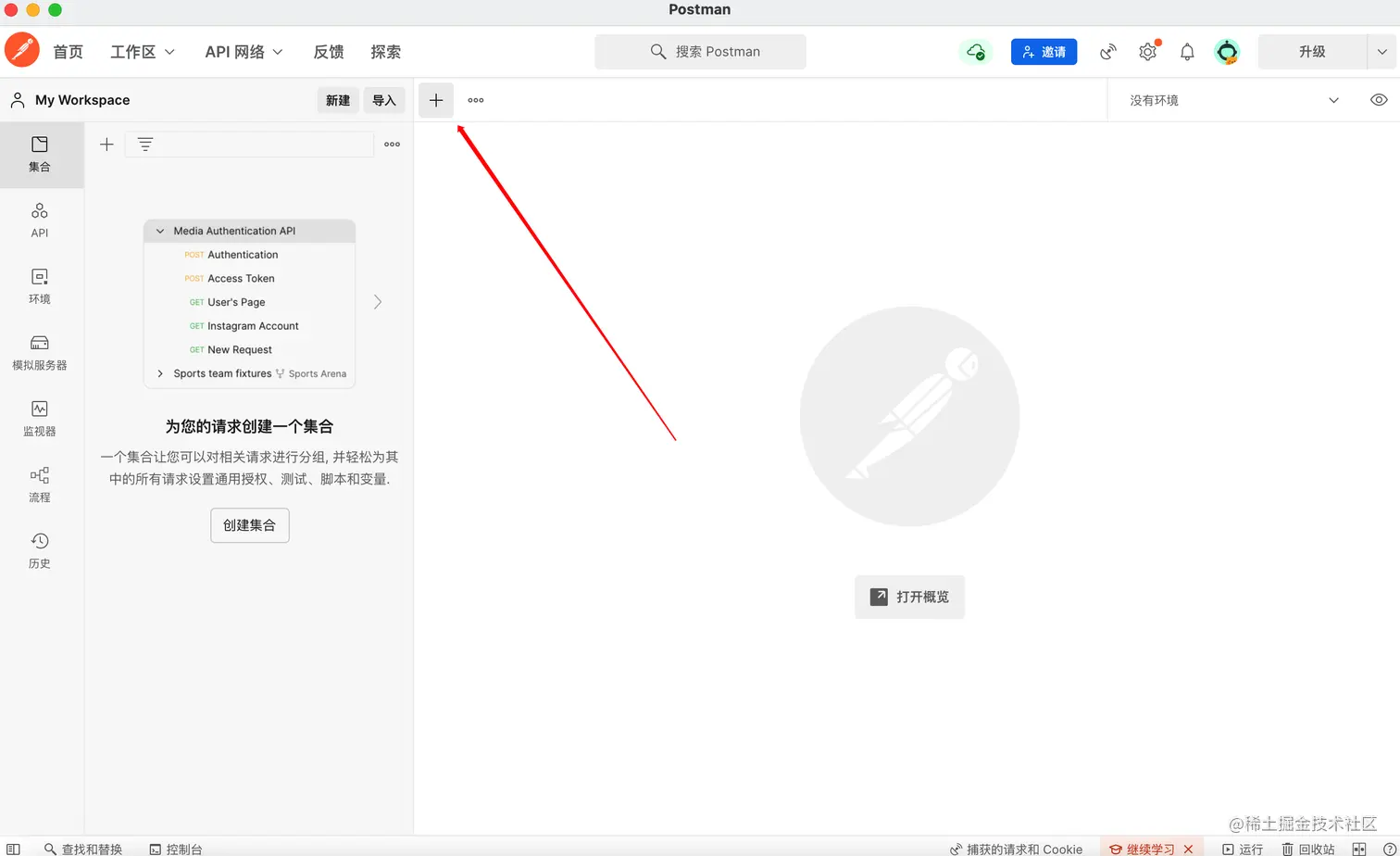Click the My Workspace title
Image resolution: width=1400 pixels, height=856 pixels.
tap(82, 100)
